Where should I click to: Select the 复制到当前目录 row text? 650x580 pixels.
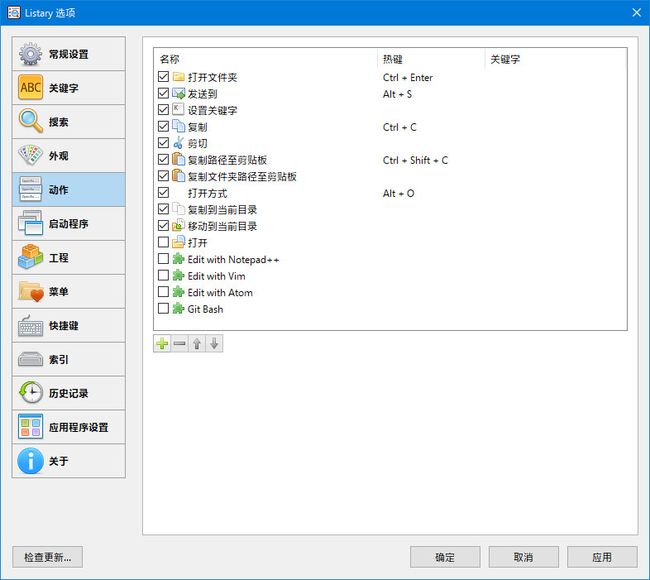click(x=223, y=210)
